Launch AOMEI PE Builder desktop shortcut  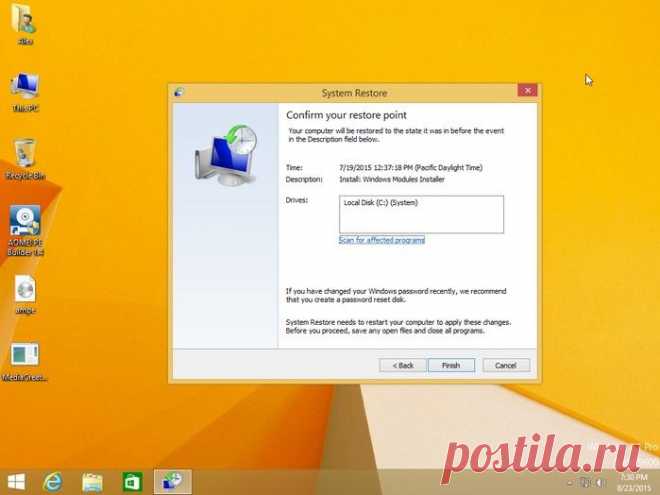[25, 231]
